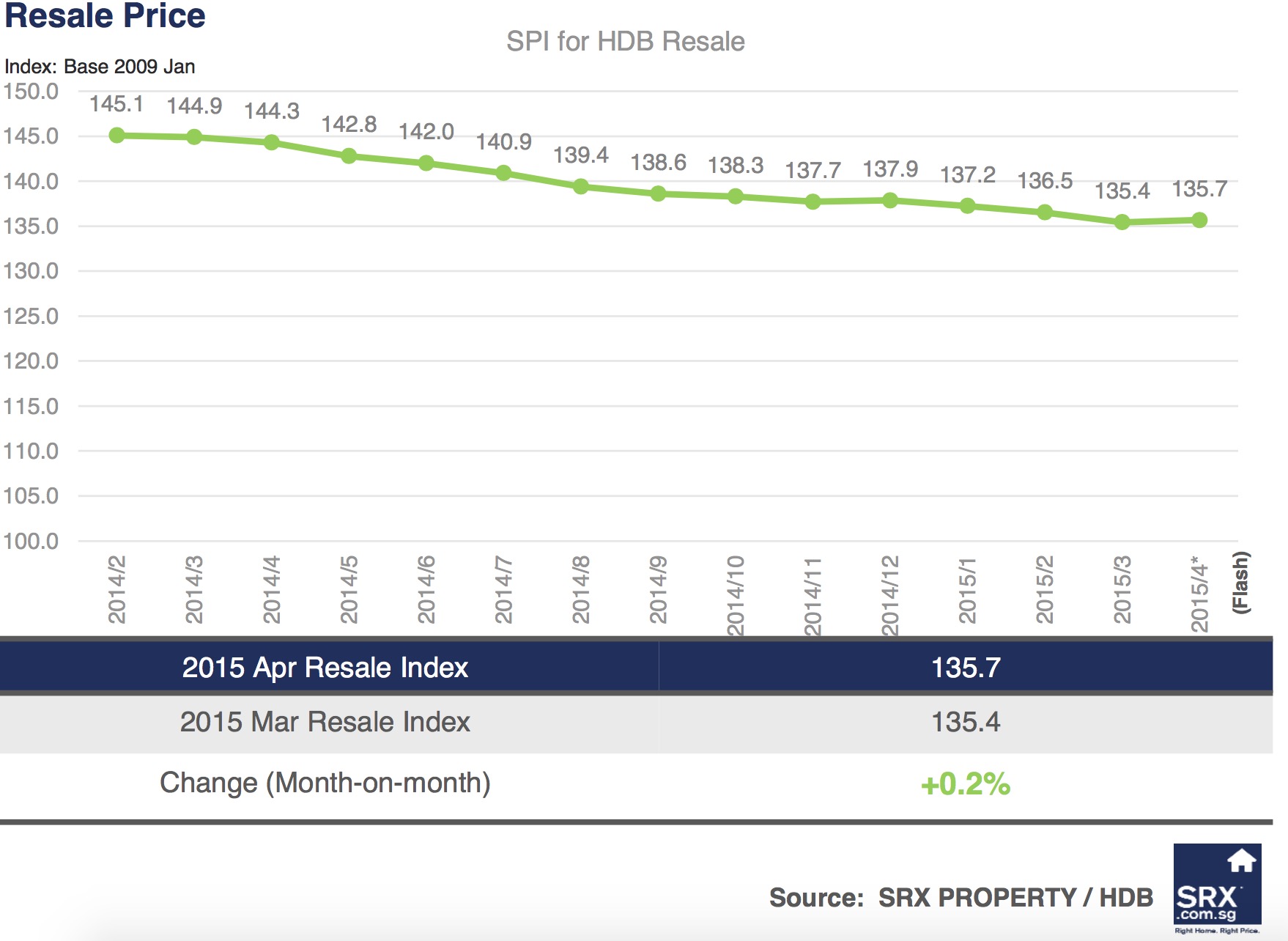Click the 2014/8 marker on the chart line

point(582,185)
